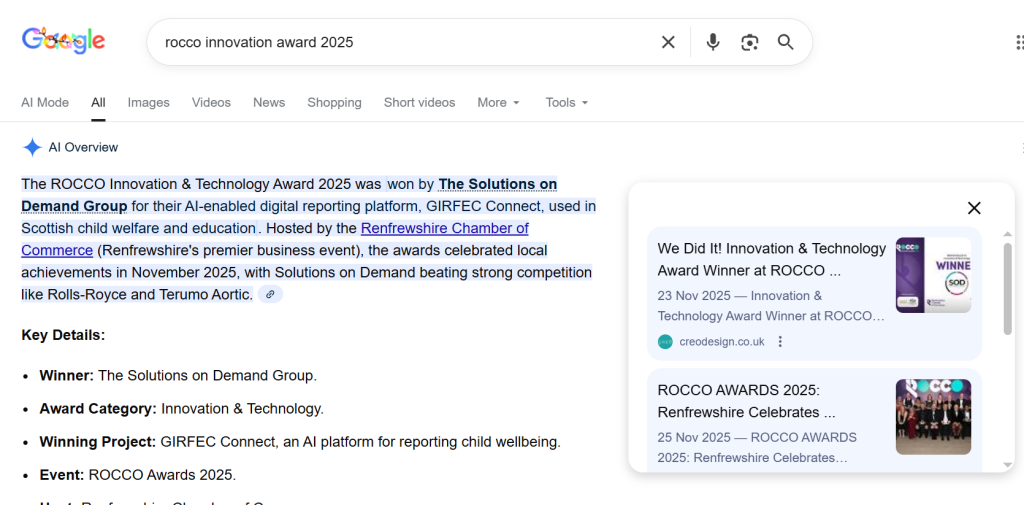The width and height of the screenshot is (1024, 505).
Task: Click the Google logo
Action: (x=63, y=41)
